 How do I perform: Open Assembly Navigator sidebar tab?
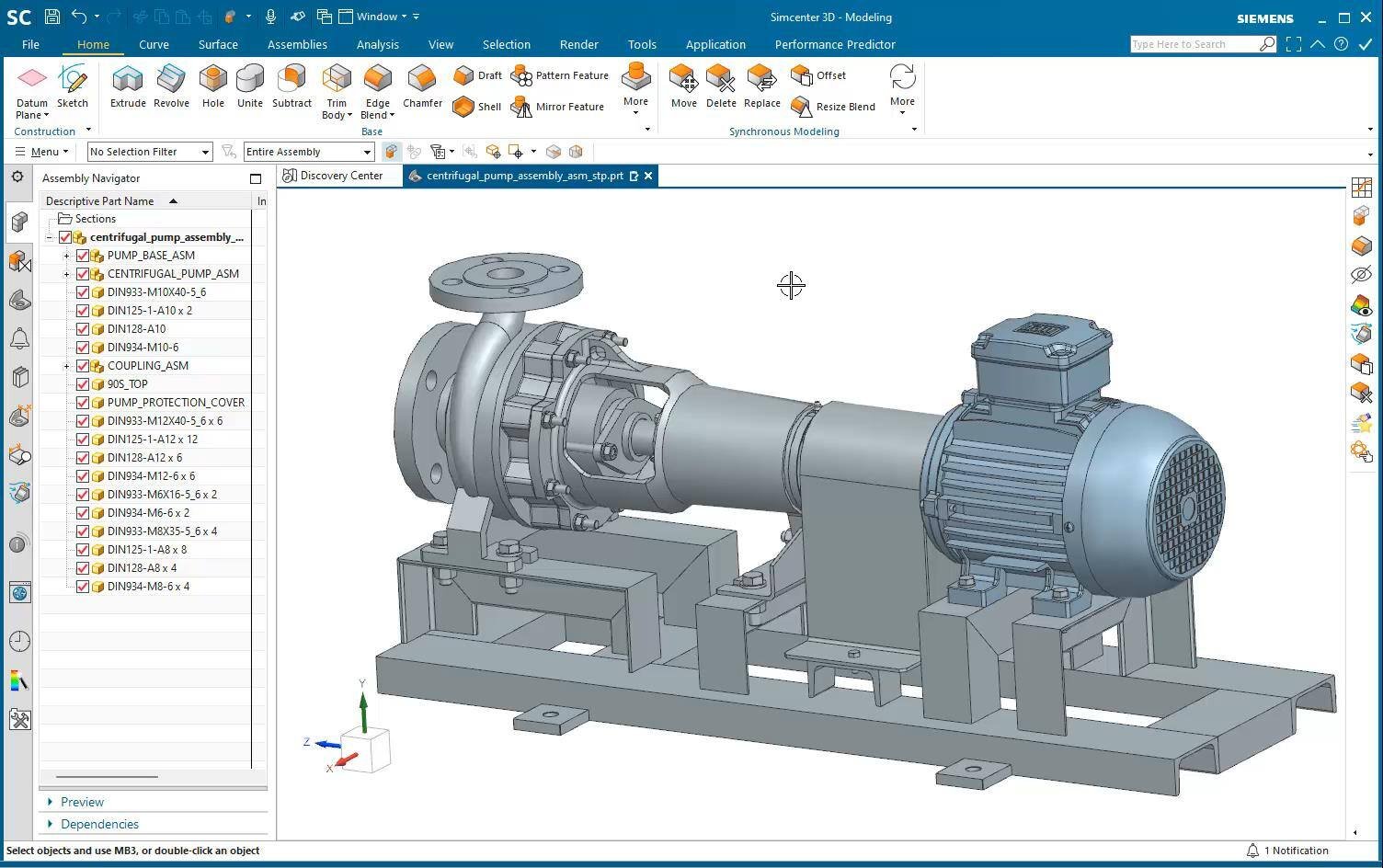coord(19,222)
